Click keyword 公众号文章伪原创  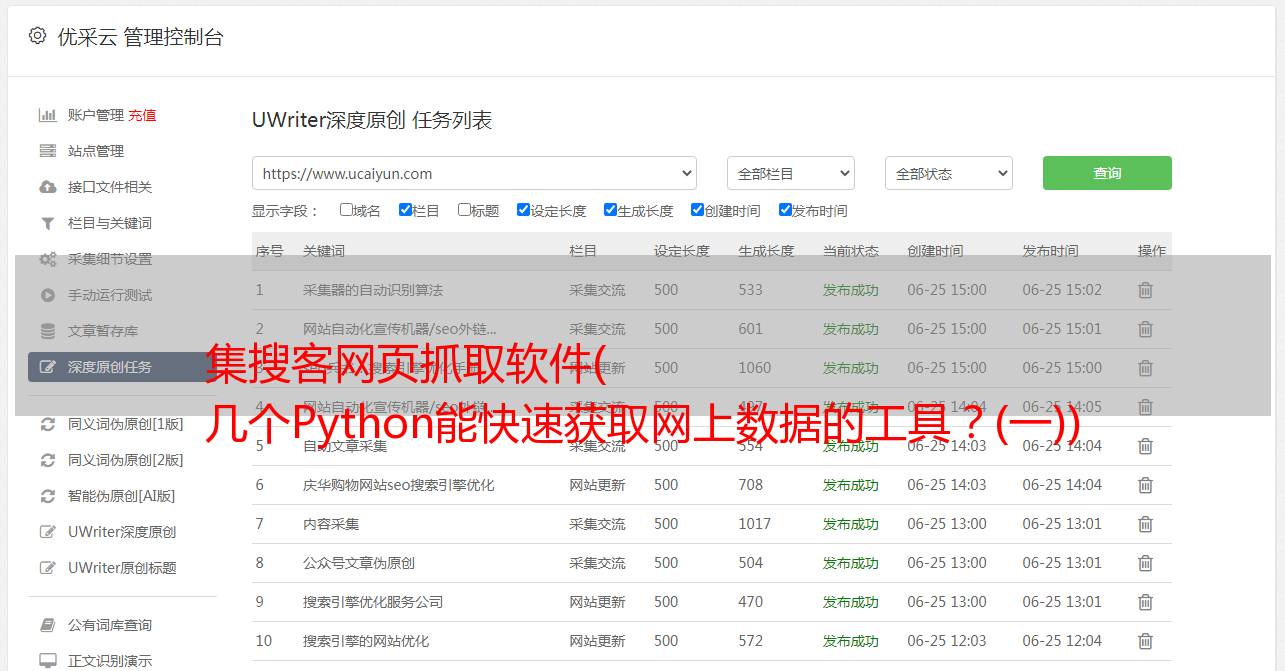pos(359,563)
